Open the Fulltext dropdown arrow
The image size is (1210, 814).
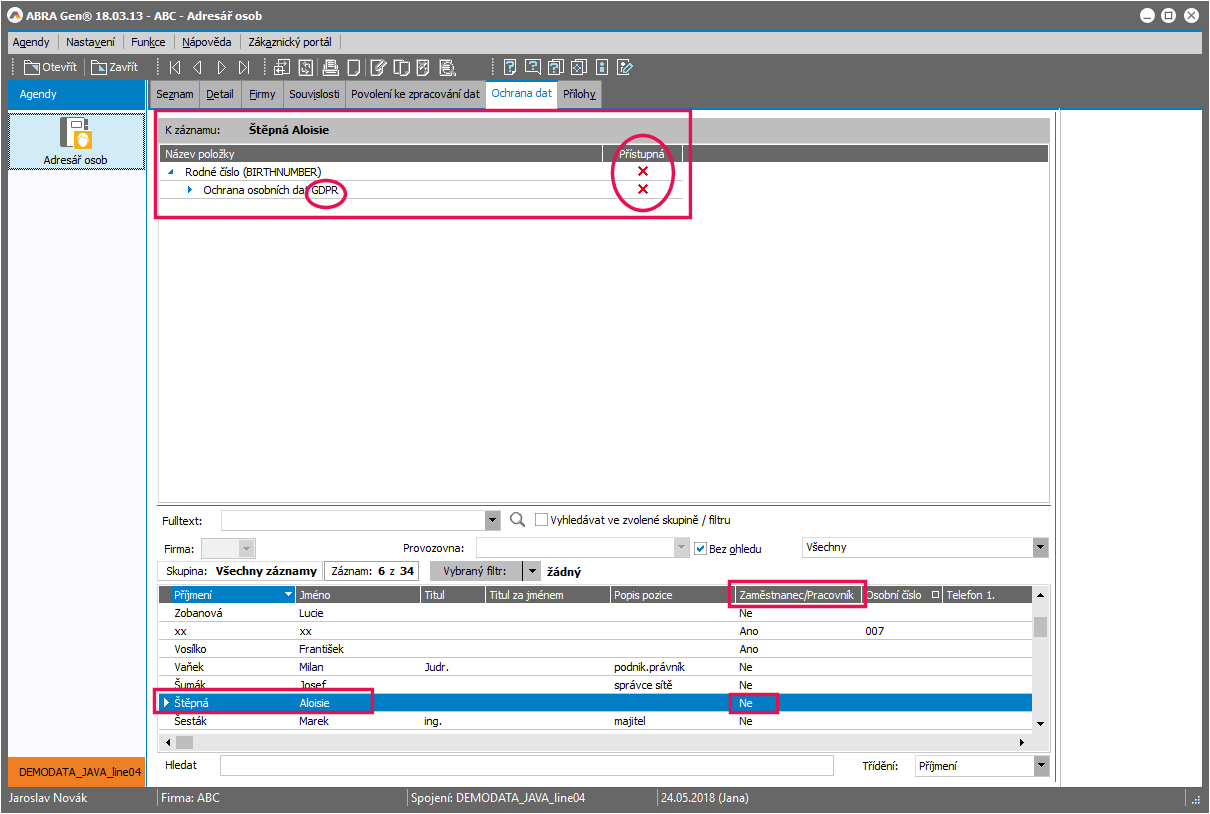(x=492, y=521)
